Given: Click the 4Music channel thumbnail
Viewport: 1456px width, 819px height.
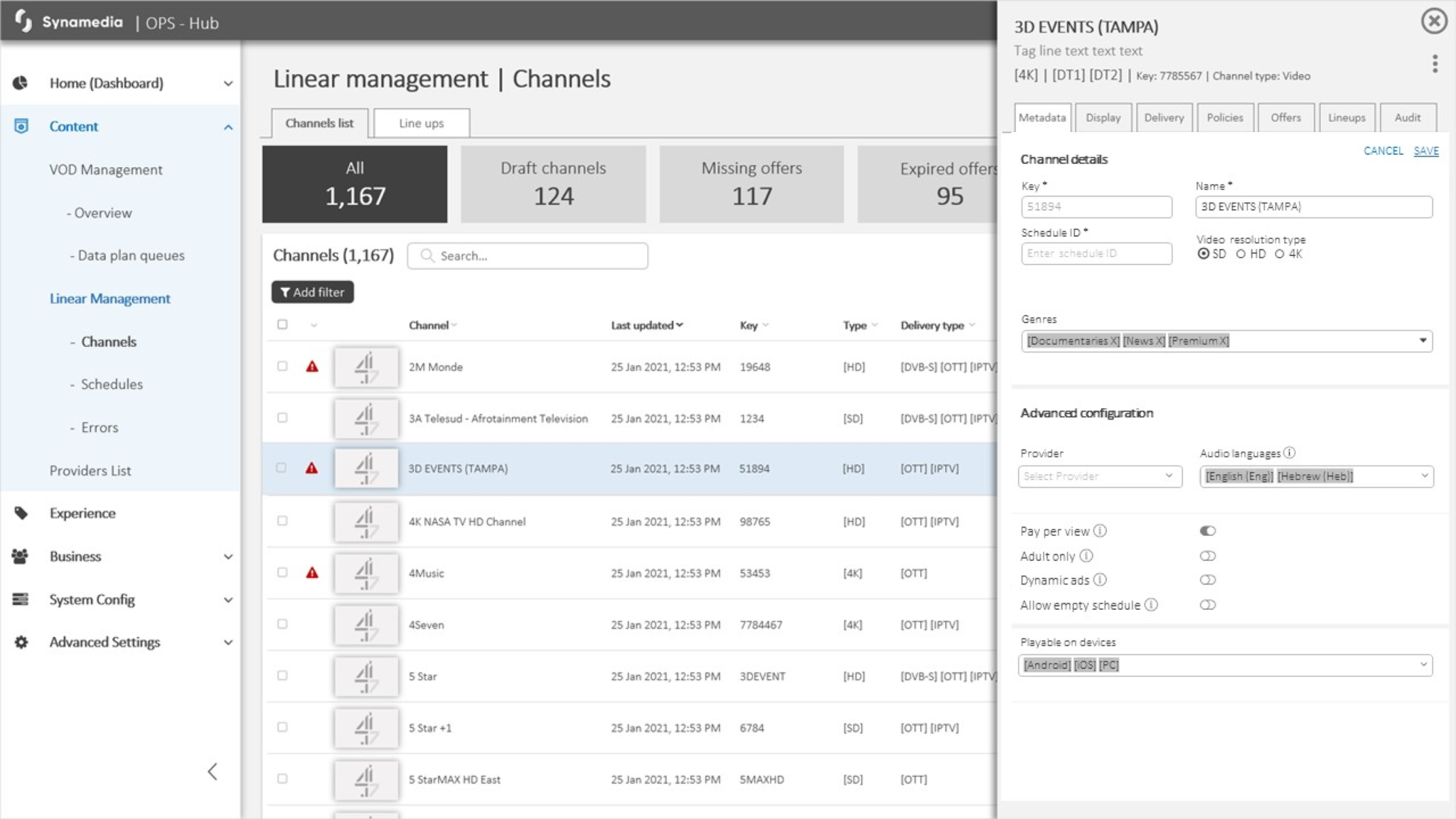Looking at the screenshot, I should 366,573.
